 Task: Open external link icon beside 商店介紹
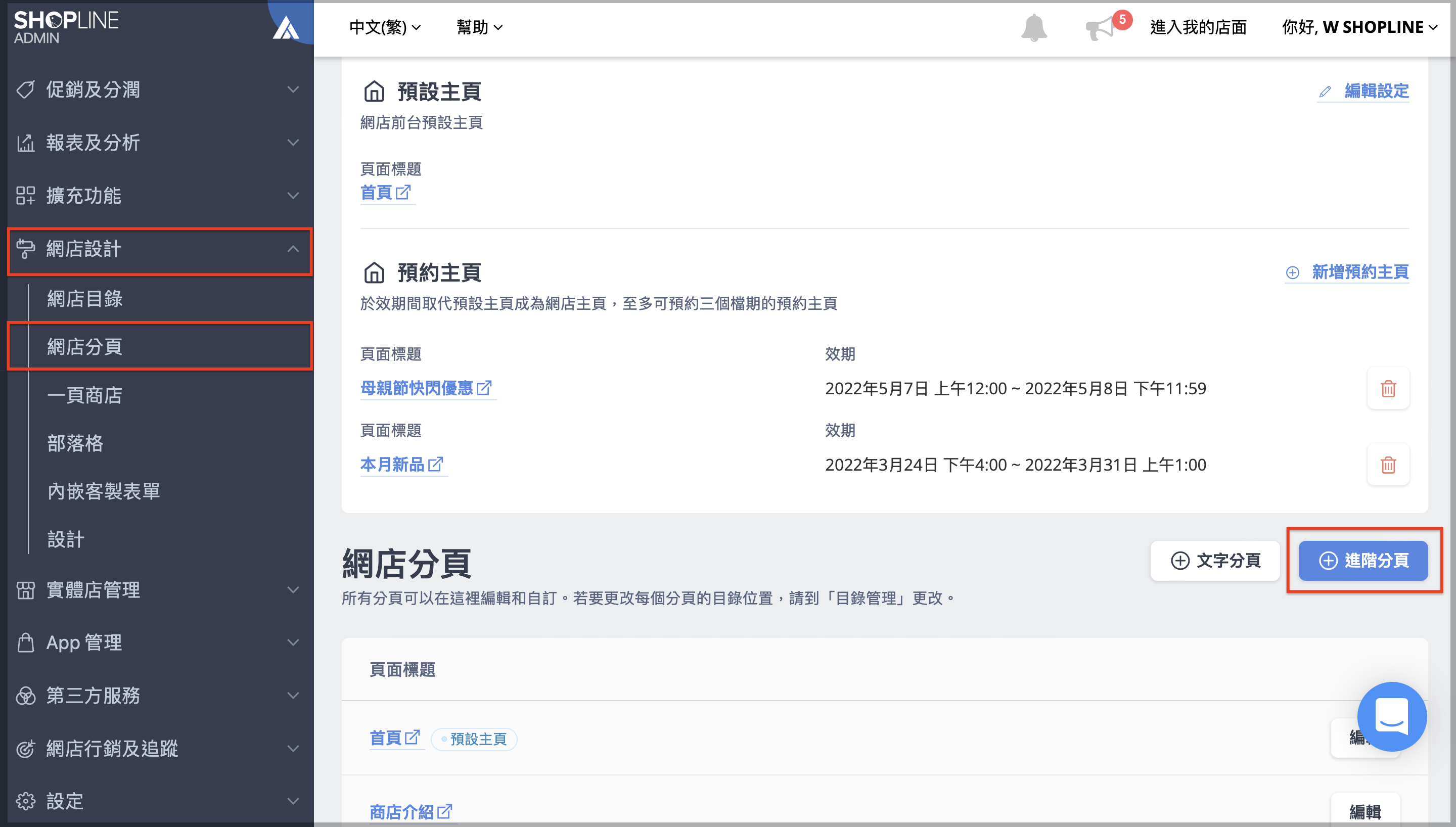click(x=445, y=811)
